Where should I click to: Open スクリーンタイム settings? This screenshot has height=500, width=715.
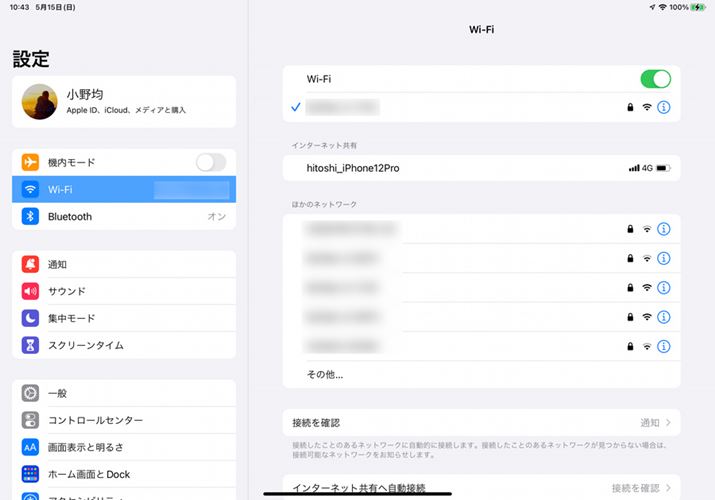124,345
